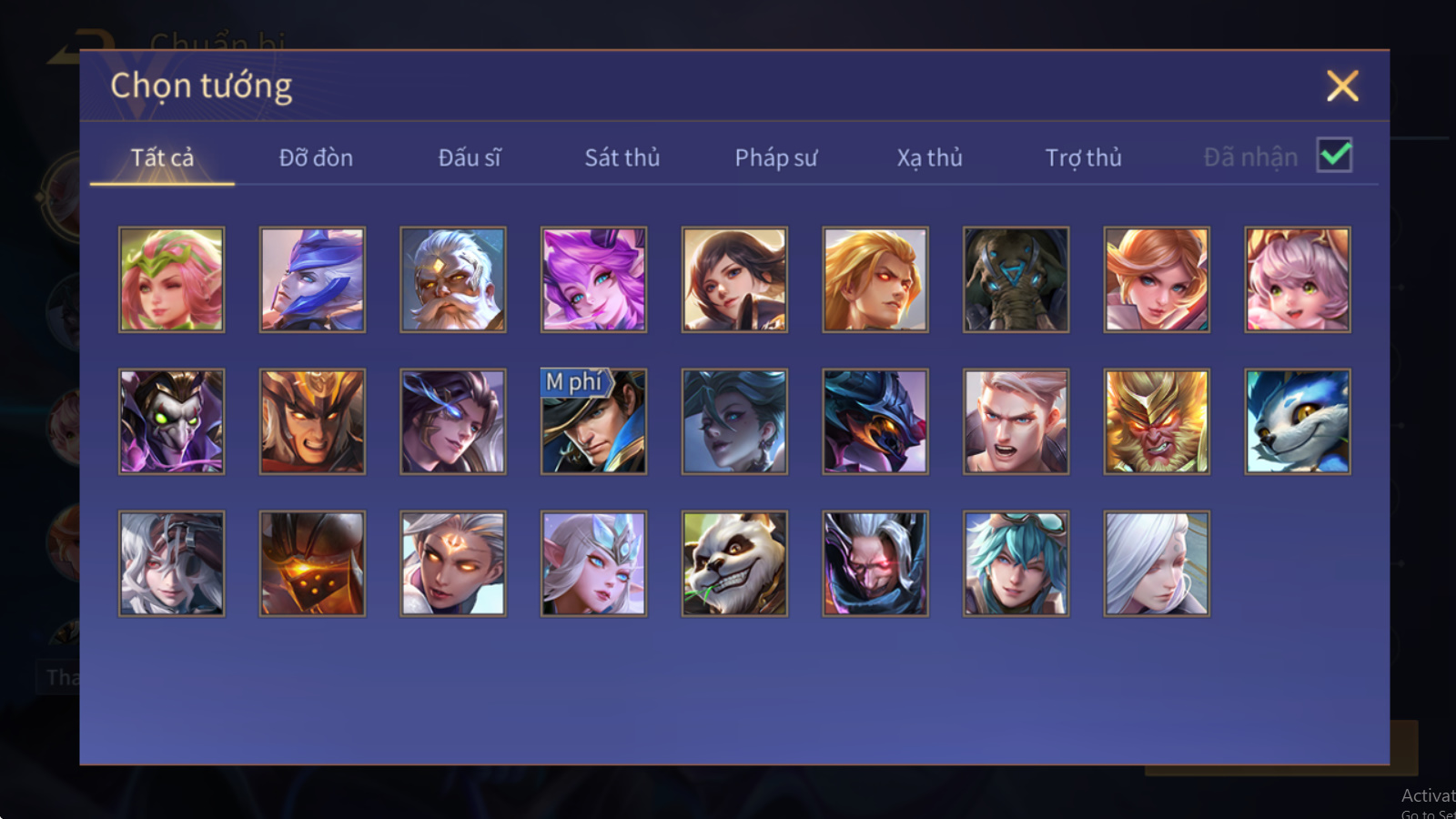Screen dimensions: 1456x819
Task: Pick the elephant-masked dark hero
Action: (1016, 279)
